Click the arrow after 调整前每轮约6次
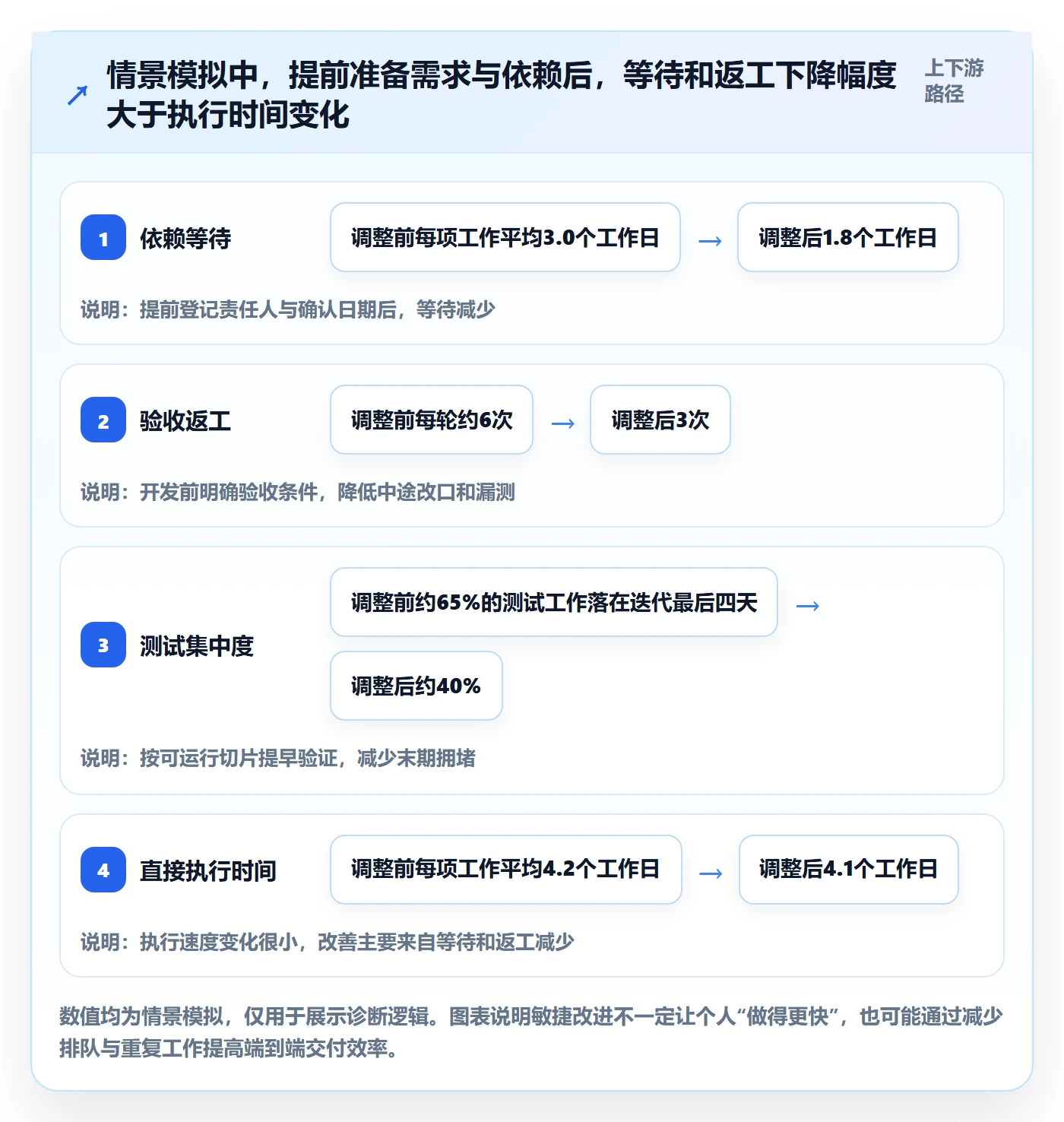Viewport: 1064px width, 1122px height. point(562,423)
